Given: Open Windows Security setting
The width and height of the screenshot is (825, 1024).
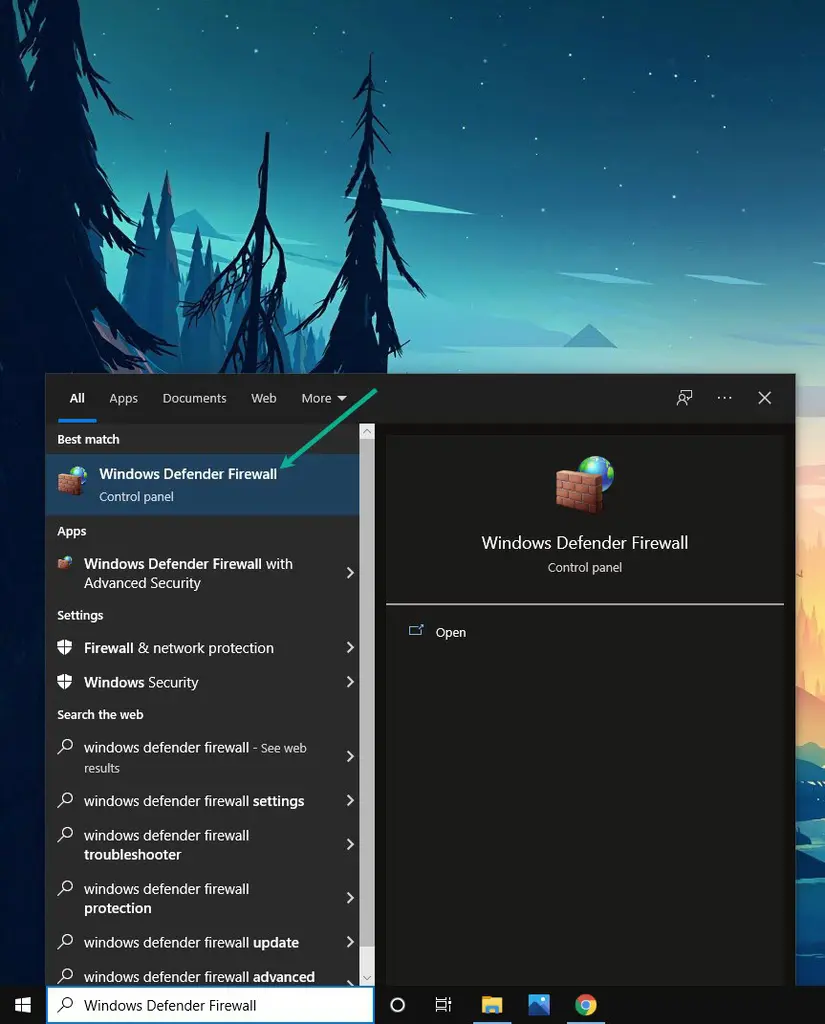Looking at the screenshot, I should [202, 682].
